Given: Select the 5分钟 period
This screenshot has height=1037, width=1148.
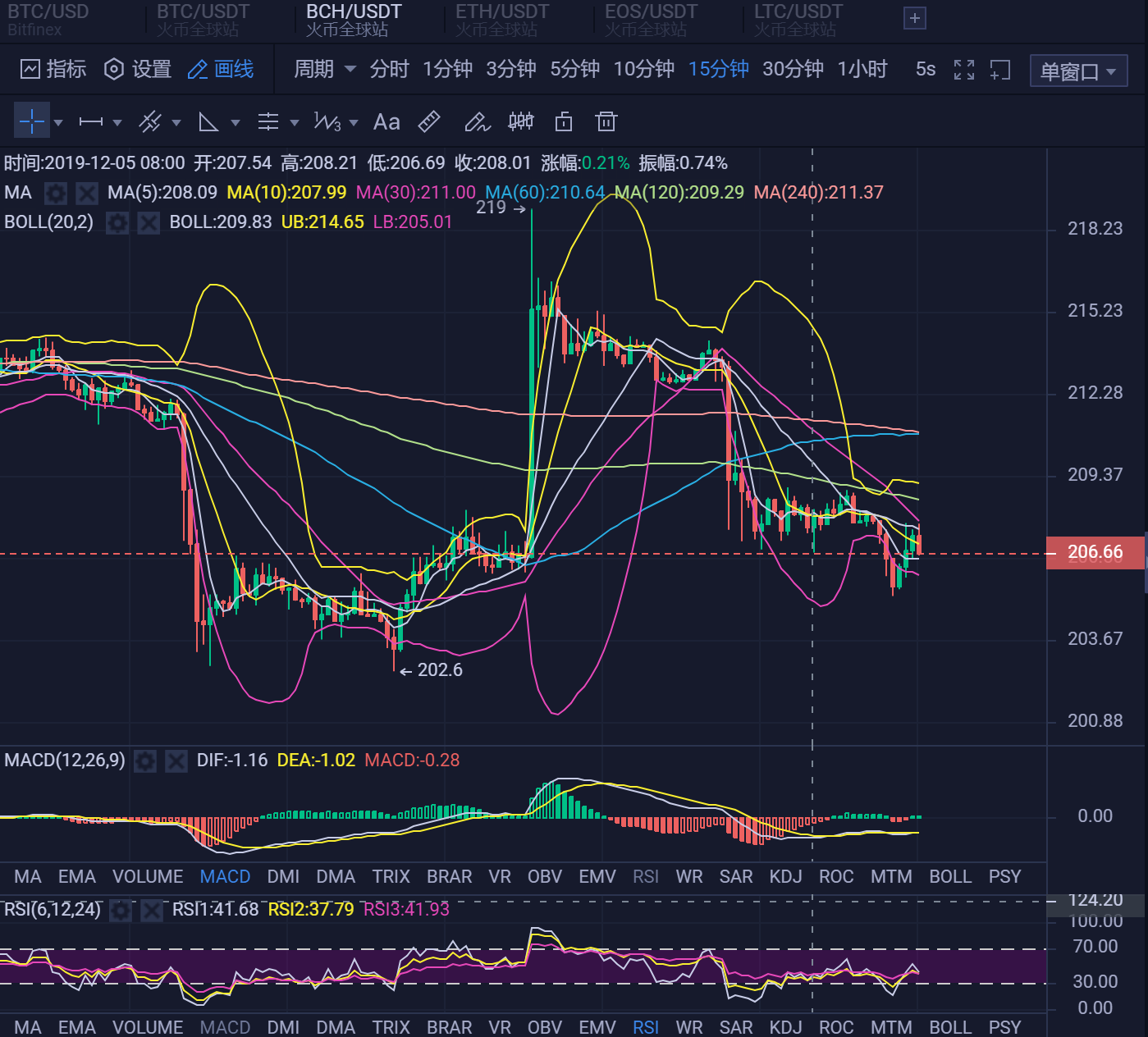Looking at the screenshot, I should coord(575,70).
